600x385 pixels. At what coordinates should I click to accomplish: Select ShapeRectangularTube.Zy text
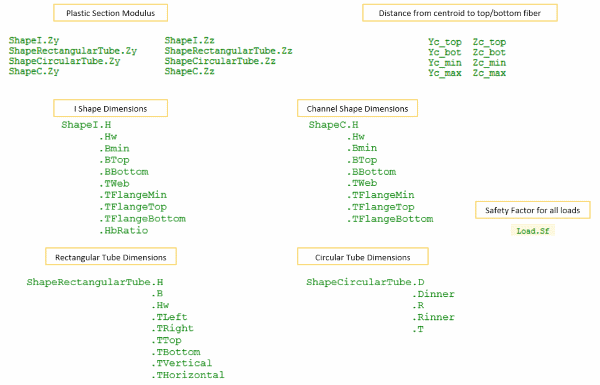pos(73,51)
